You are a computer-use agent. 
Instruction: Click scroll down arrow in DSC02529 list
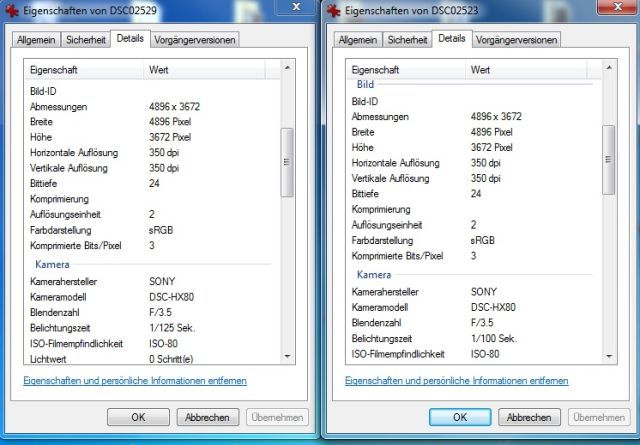click(x=287, y=356)
